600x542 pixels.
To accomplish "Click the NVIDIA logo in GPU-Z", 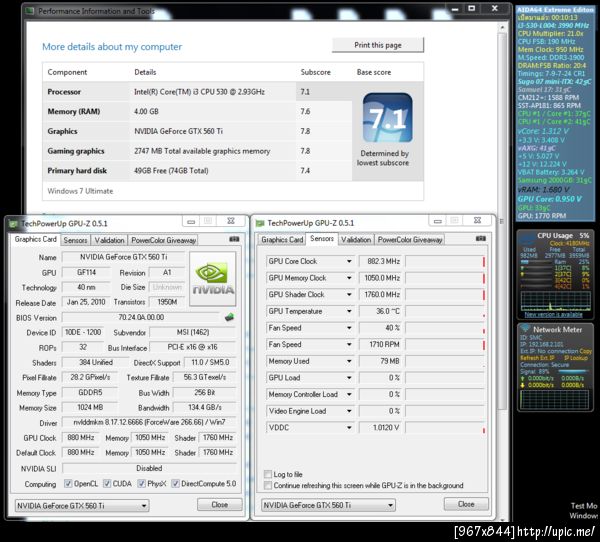I will pos(211,277).
